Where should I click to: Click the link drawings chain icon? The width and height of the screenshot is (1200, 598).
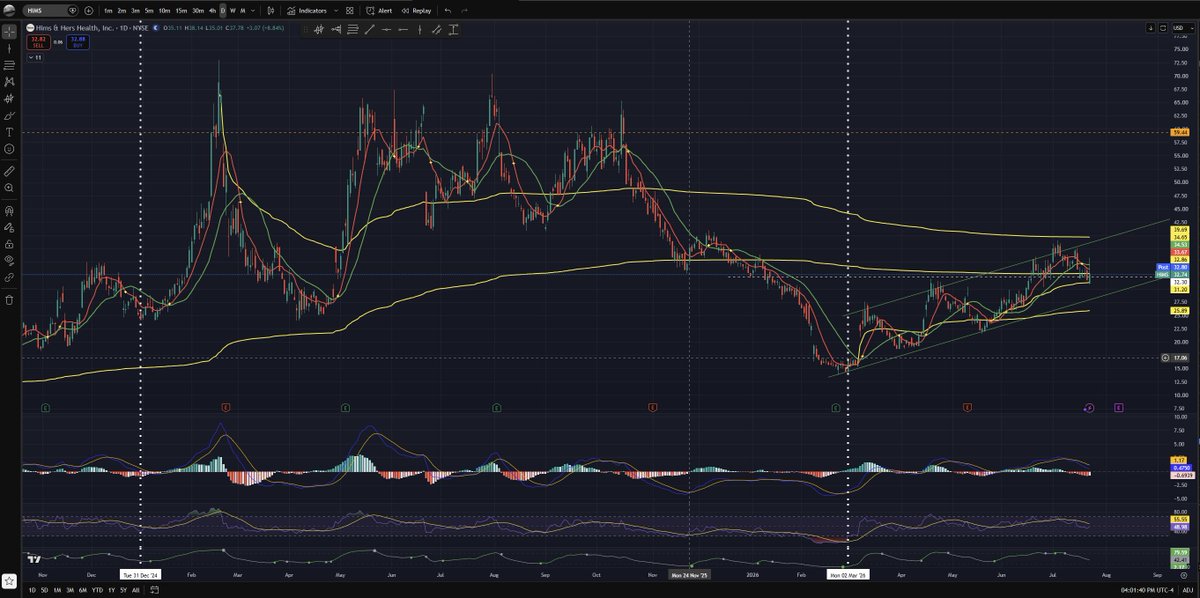(8, 276)
